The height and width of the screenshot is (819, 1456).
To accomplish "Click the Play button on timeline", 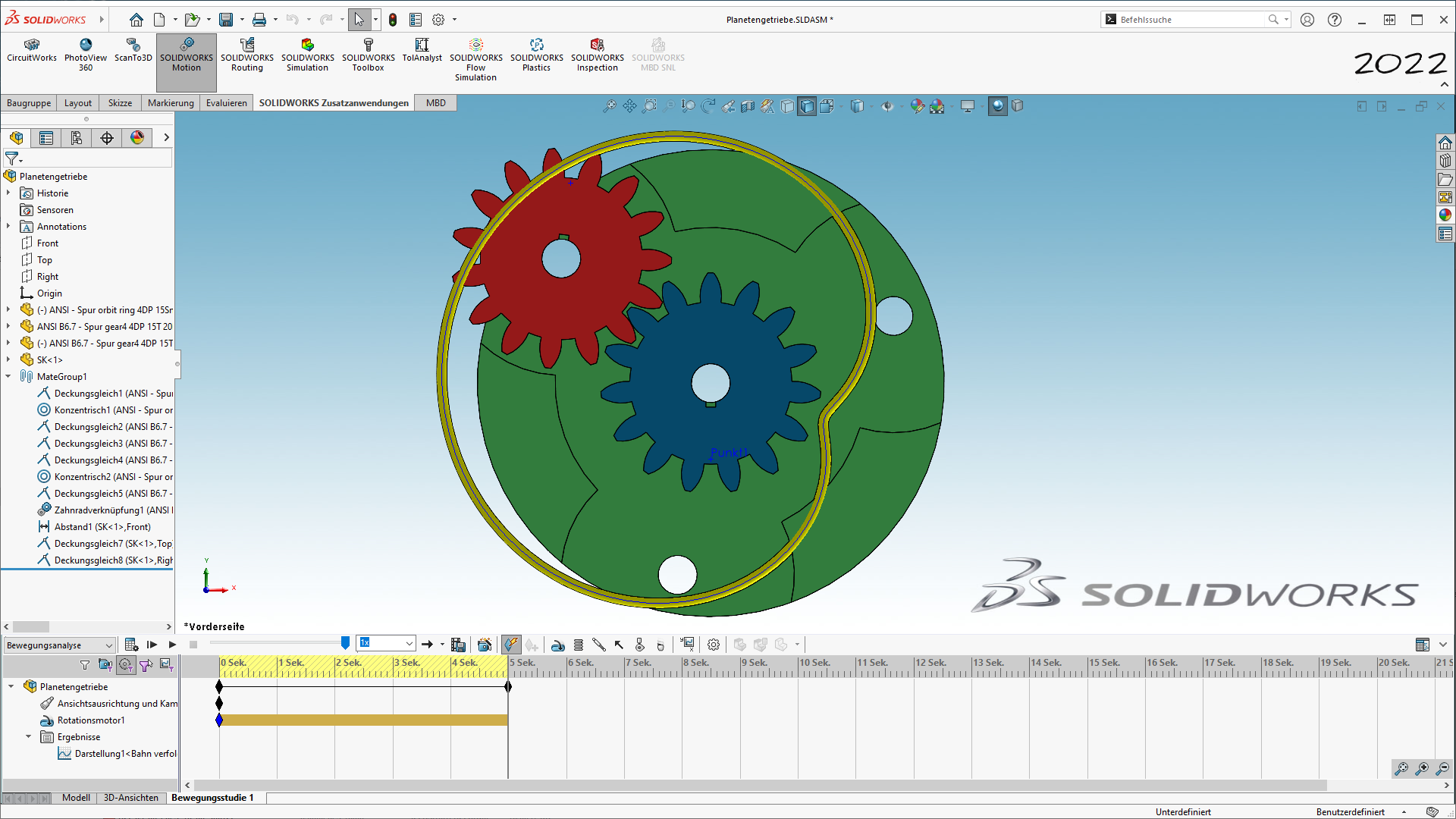I will [x=172, y=645].
